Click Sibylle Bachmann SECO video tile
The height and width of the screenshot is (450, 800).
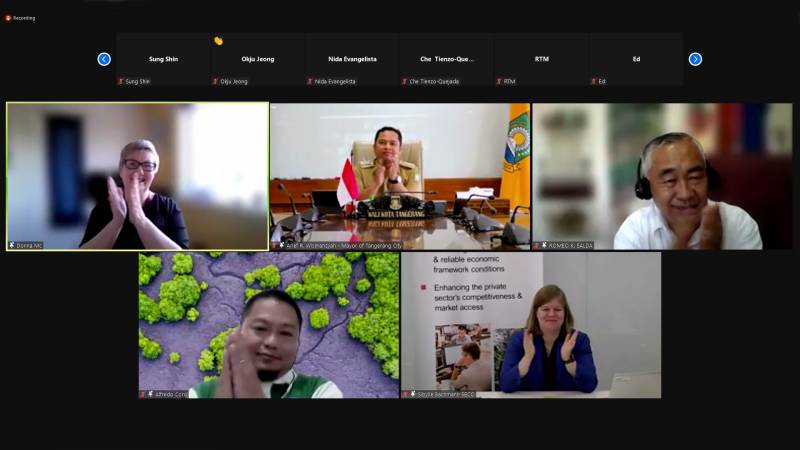pyautogui.click(x=531, y=325)
